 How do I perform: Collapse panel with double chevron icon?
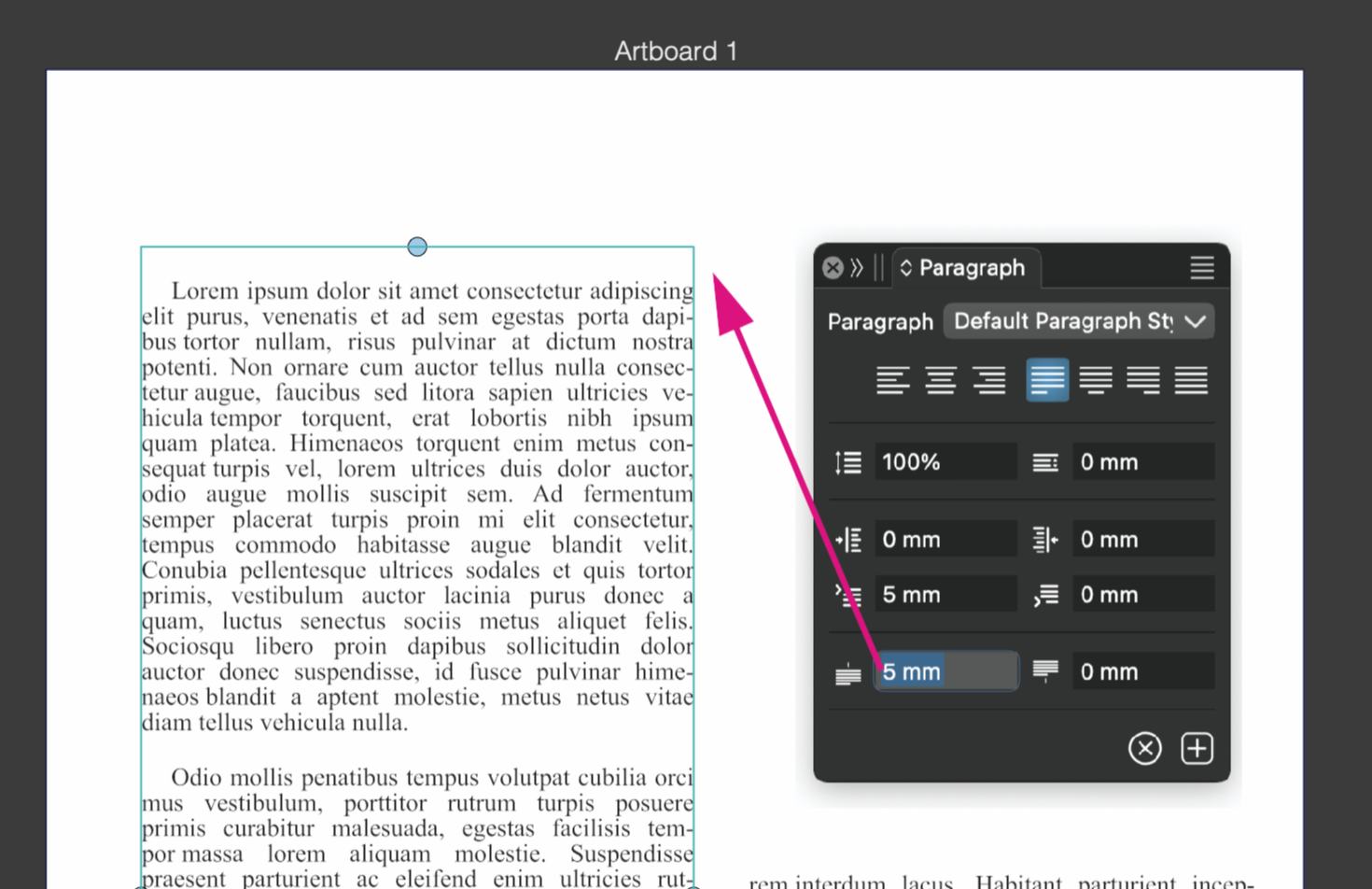pos(857,268)
